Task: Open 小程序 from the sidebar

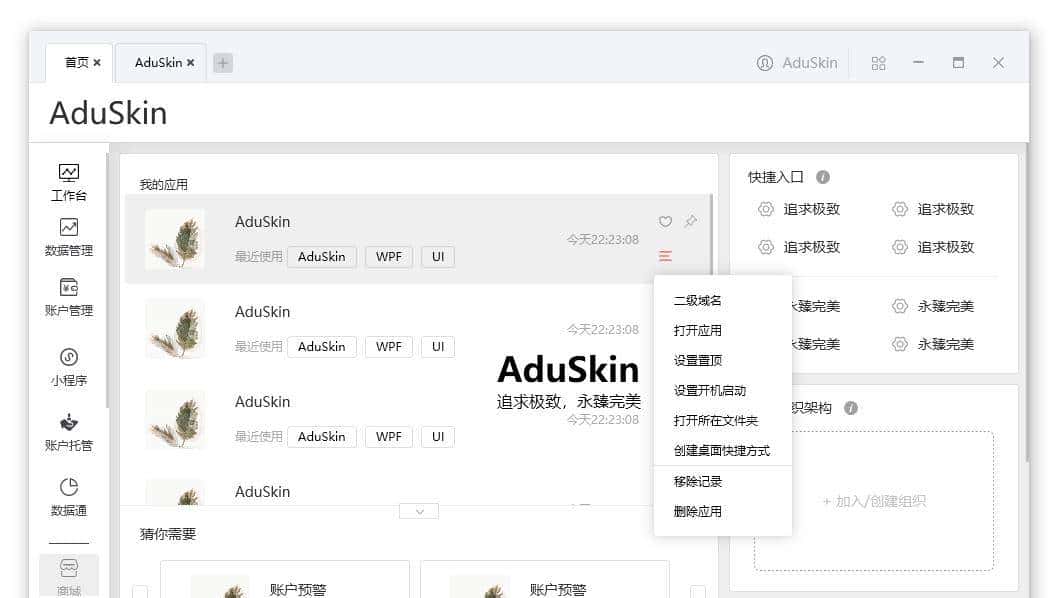Action: pyautogui.click(x=68, y=358)
